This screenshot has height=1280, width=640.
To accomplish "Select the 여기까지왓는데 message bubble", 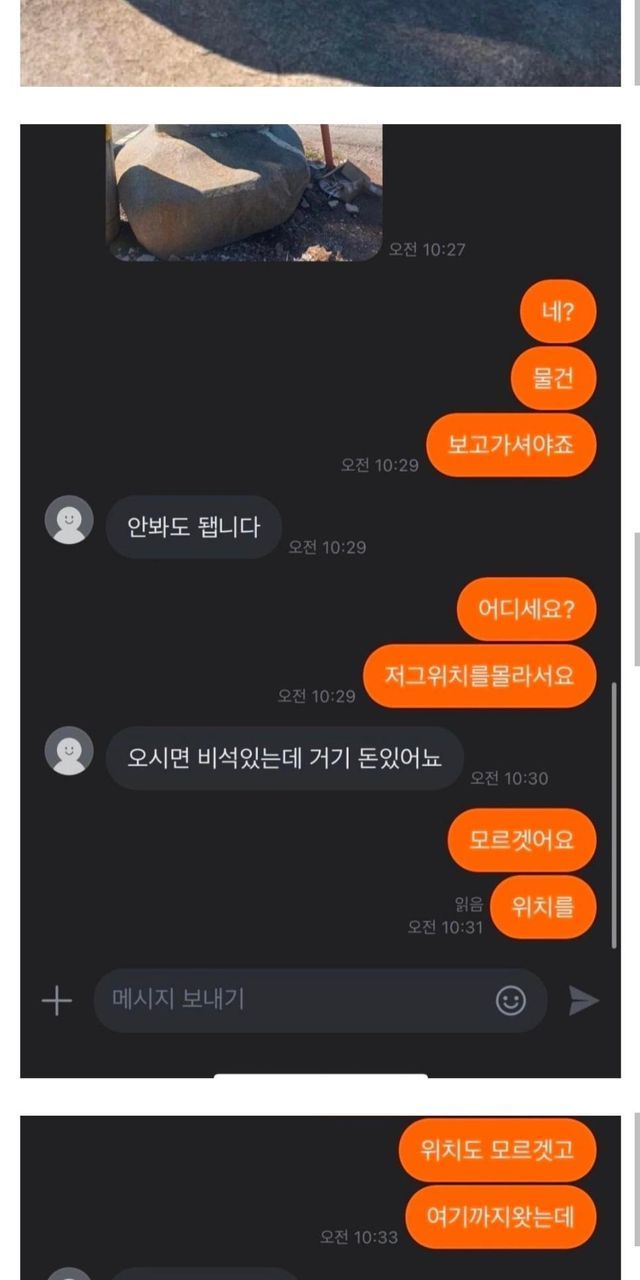I will (x=502, y=1217).
